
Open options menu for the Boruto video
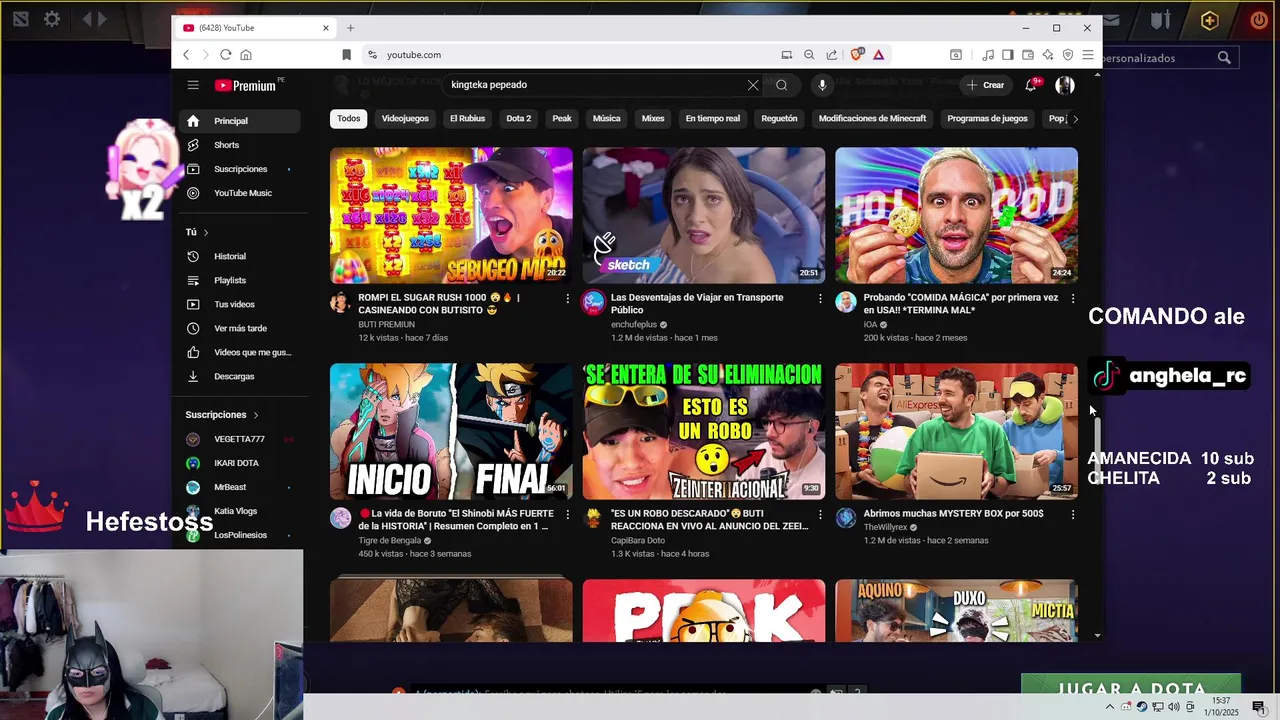(568, 514)
